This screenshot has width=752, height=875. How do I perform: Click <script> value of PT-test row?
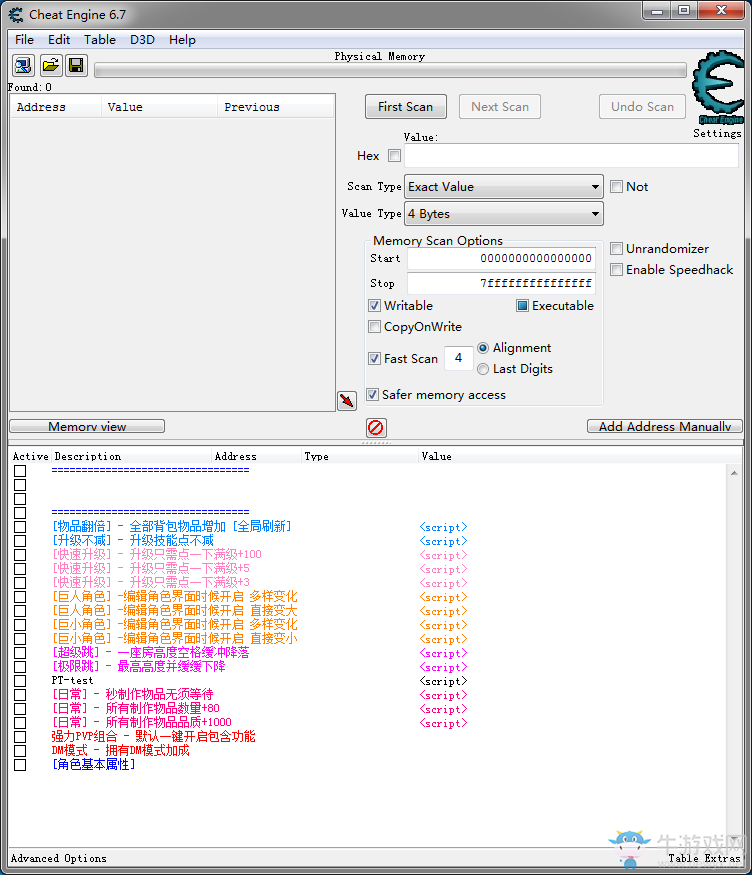click(443, 681)
